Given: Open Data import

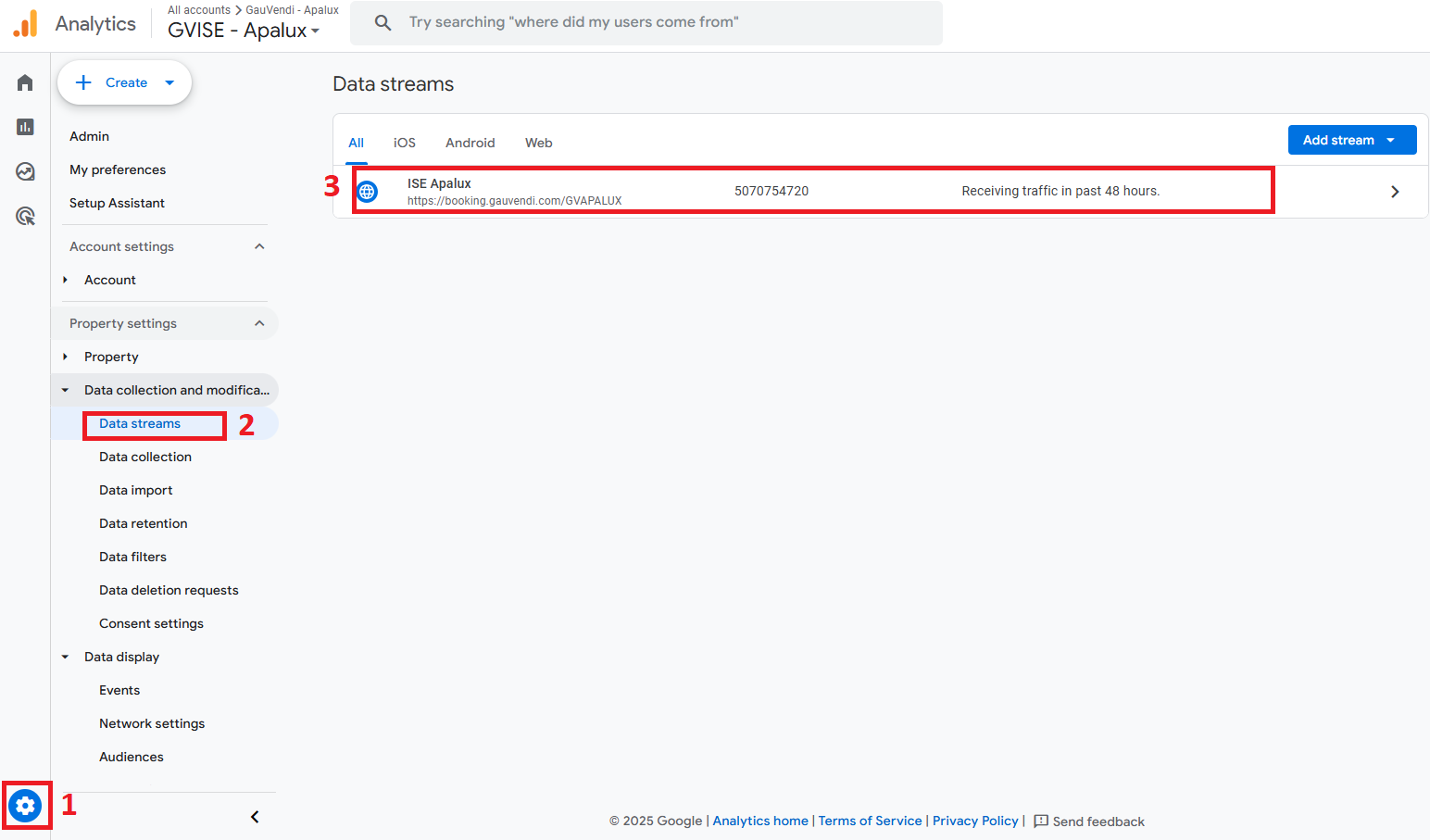Looking at the screenshot, I should coord(136,490).
